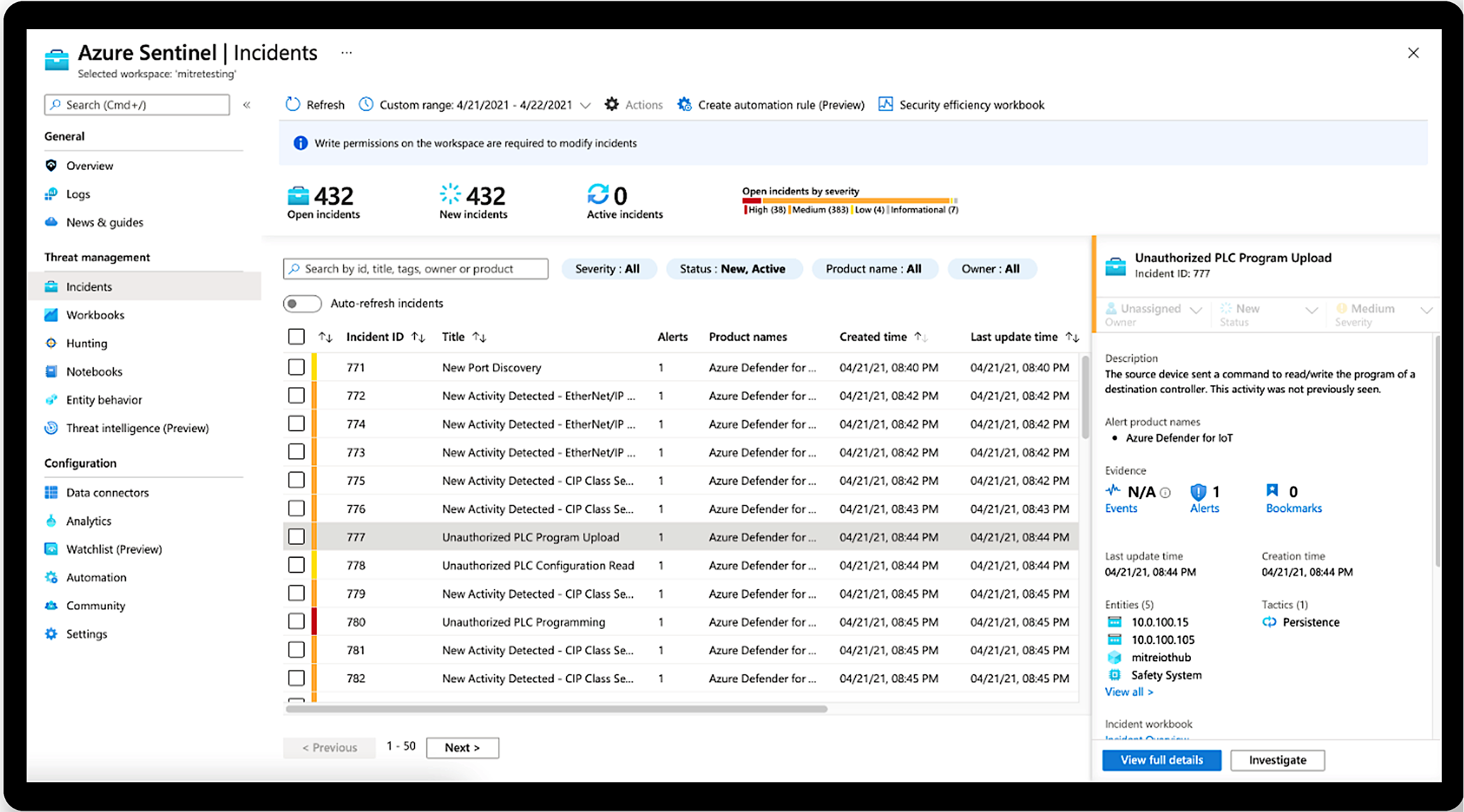Click the Automation gear icon
The height and width of the screenshot is (812, 1464).
coord(51,577)
